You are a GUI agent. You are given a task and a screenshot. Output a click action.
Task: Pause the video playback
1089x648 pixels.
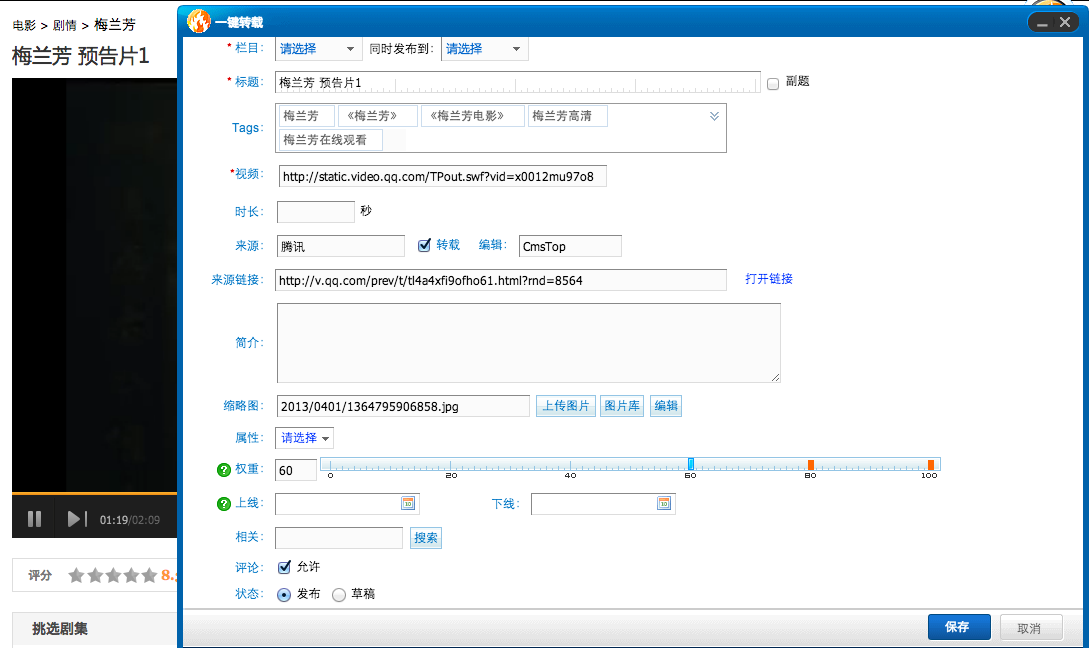coord(34,518)
